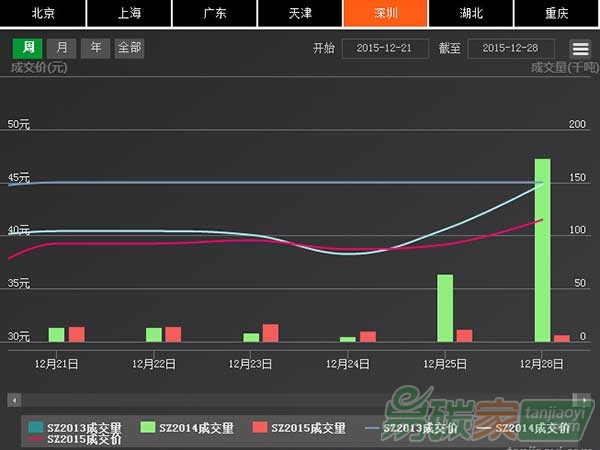Select the 周 (week) range button
Image resolution: width=600 pixels, height=450 pixels.
coord(28,47)
